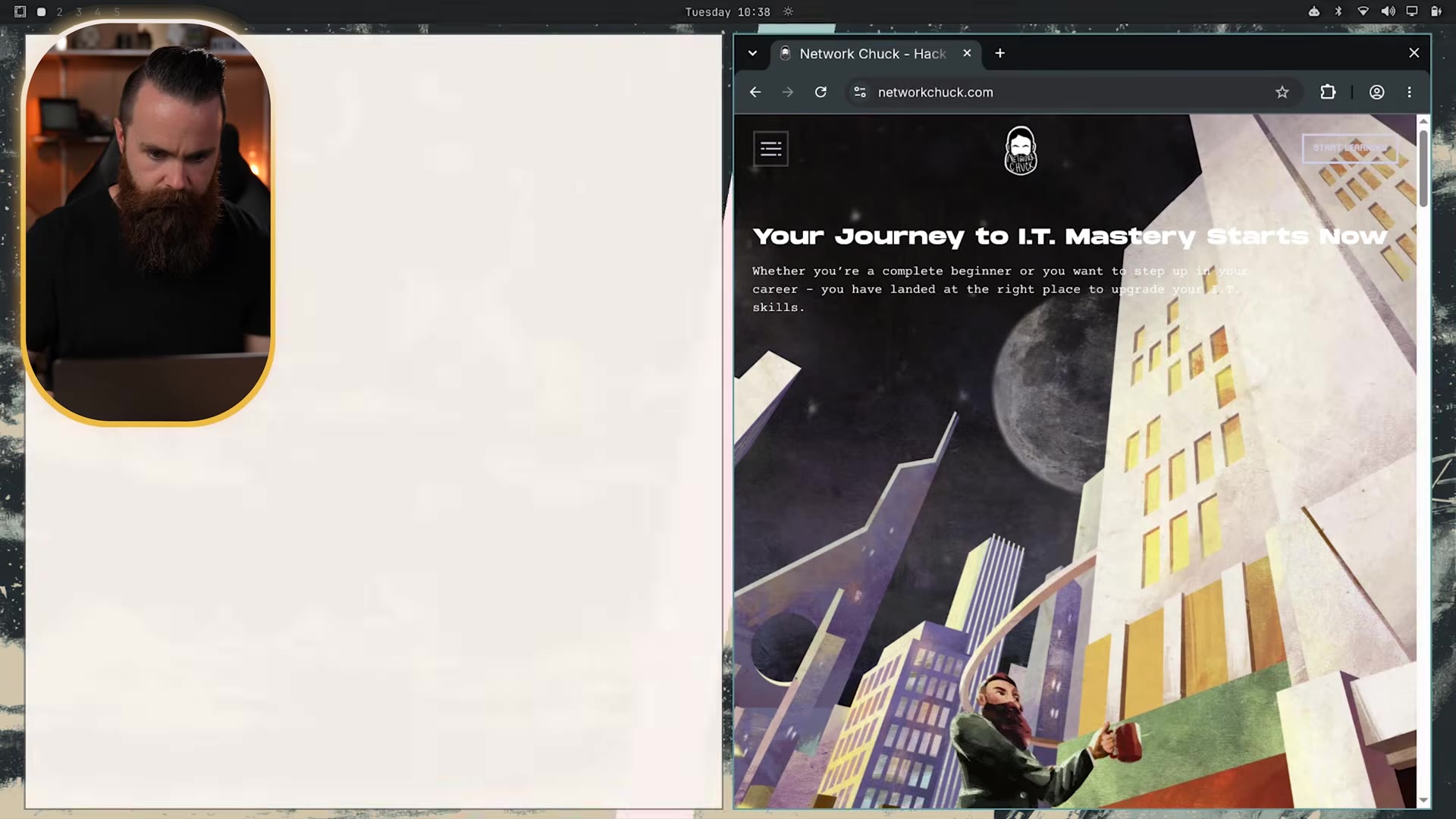Open the battery indicator in top bar
Screen dimensions: 1456x819
[x=1436, y=11]
